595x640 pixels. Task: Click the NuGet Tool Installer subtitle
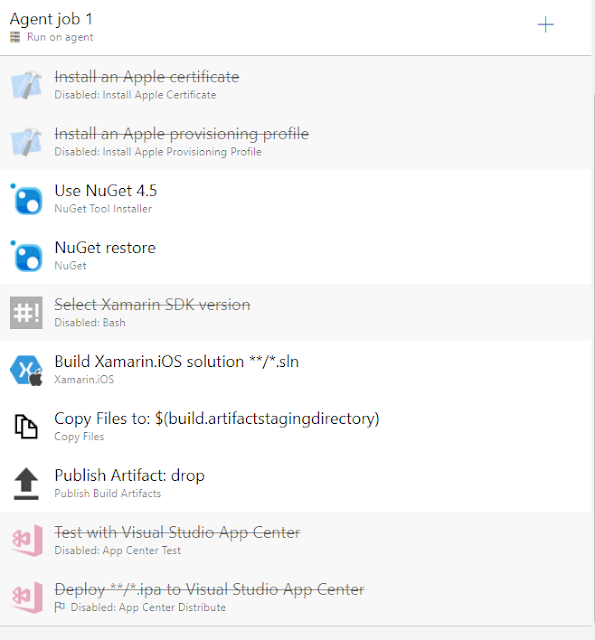click(103, 209)
